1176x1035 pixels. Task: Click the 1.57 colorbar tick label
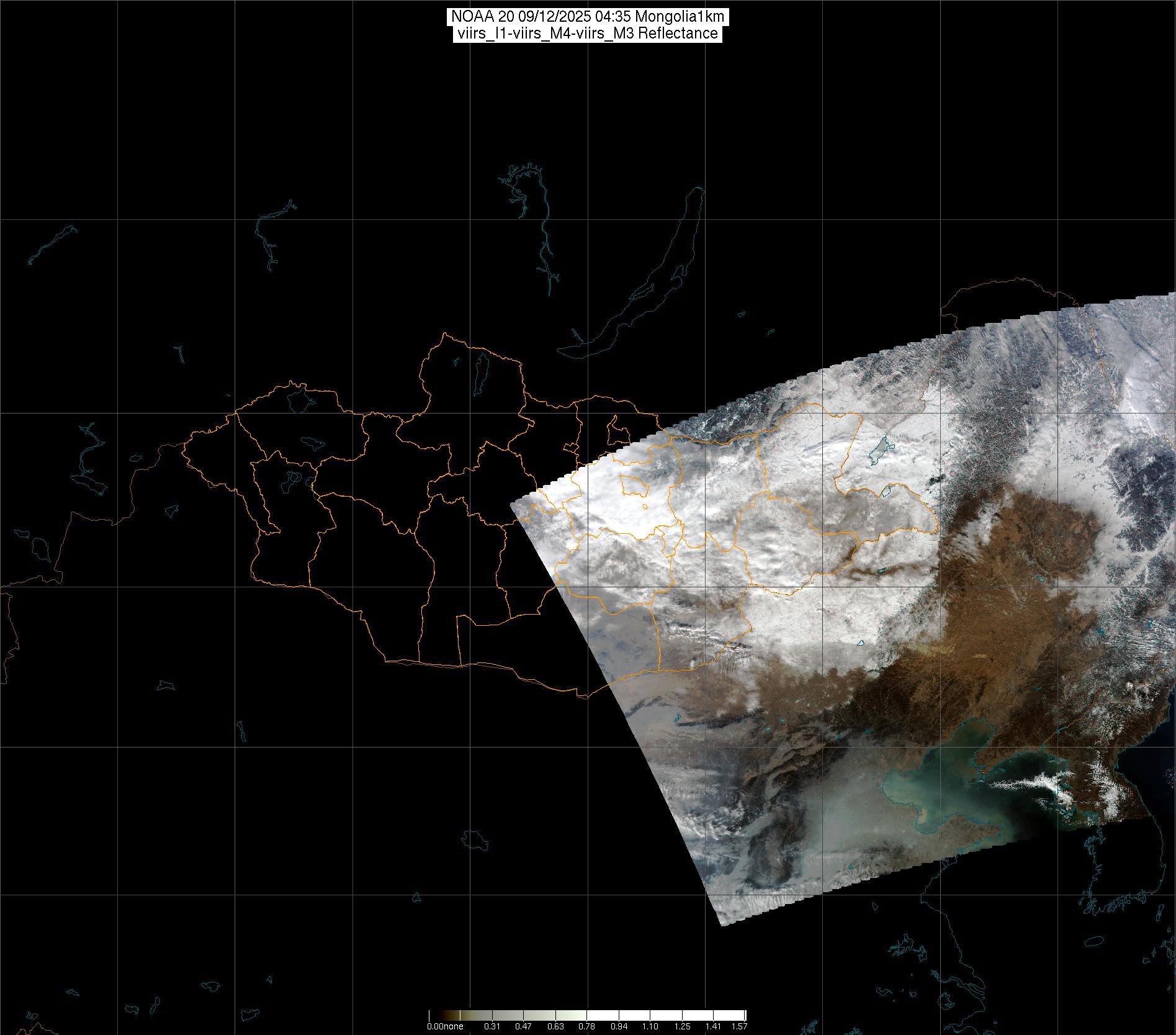(738, 1026)
